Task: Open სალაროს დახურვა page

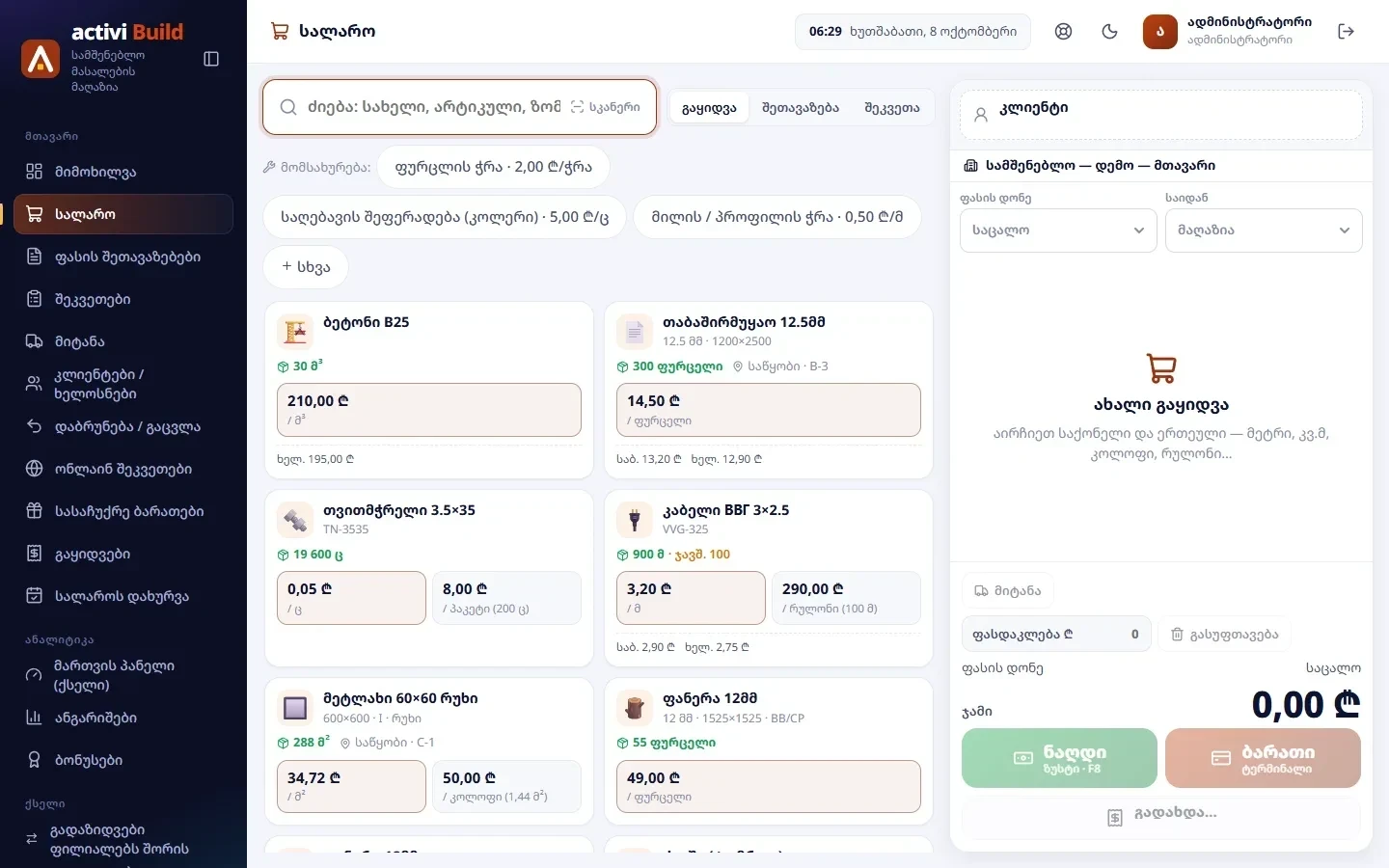Action: tap(123, 596)
